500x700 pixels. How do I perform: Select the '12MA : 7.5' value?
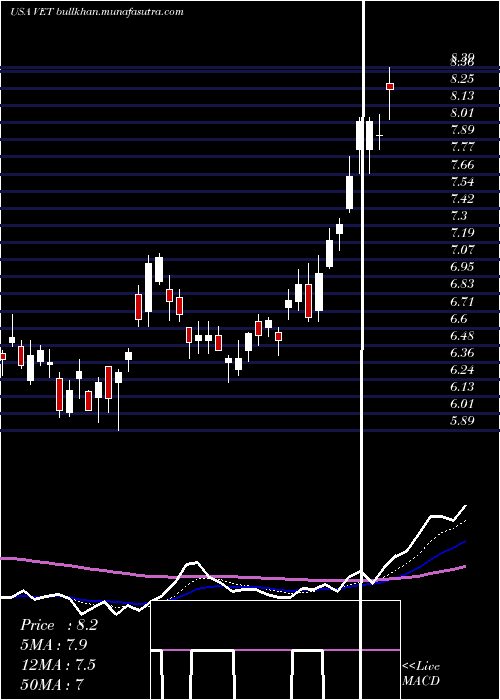(x=58, y=665)
